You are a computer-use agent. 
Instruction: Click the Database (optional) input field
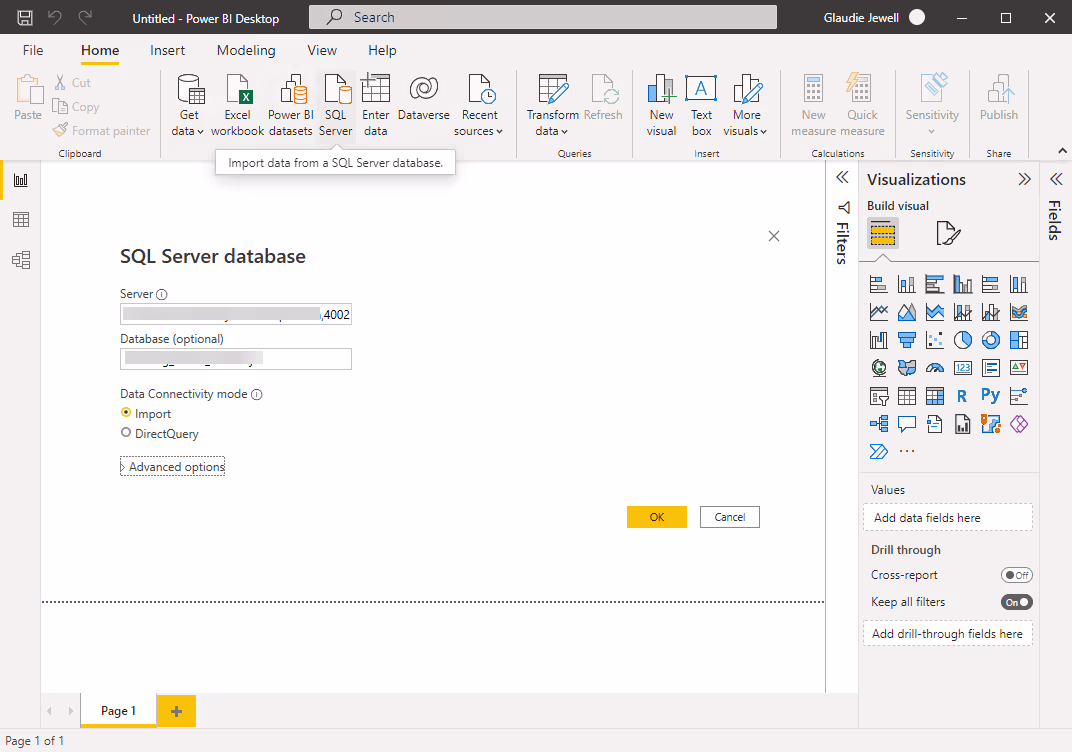pyautogui.click(x=235, y=359)
